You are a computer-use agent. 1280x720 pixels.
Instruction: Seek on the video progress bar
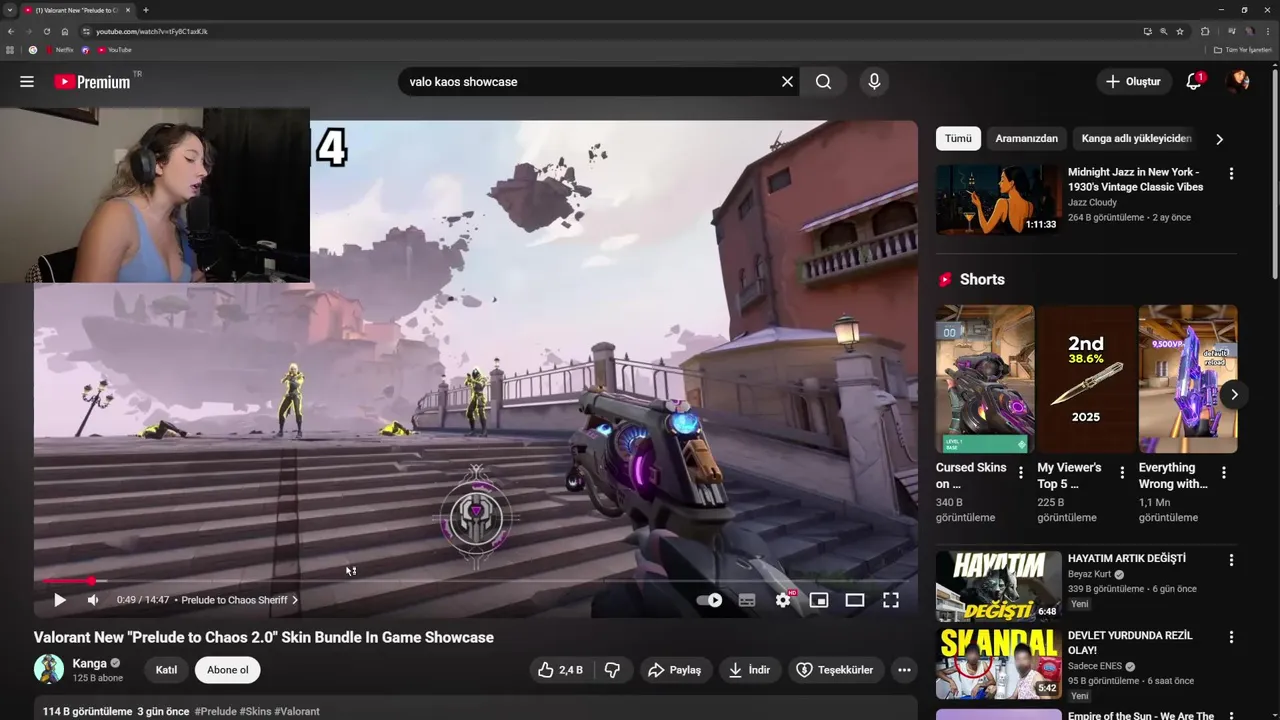[x=475, y=581]
